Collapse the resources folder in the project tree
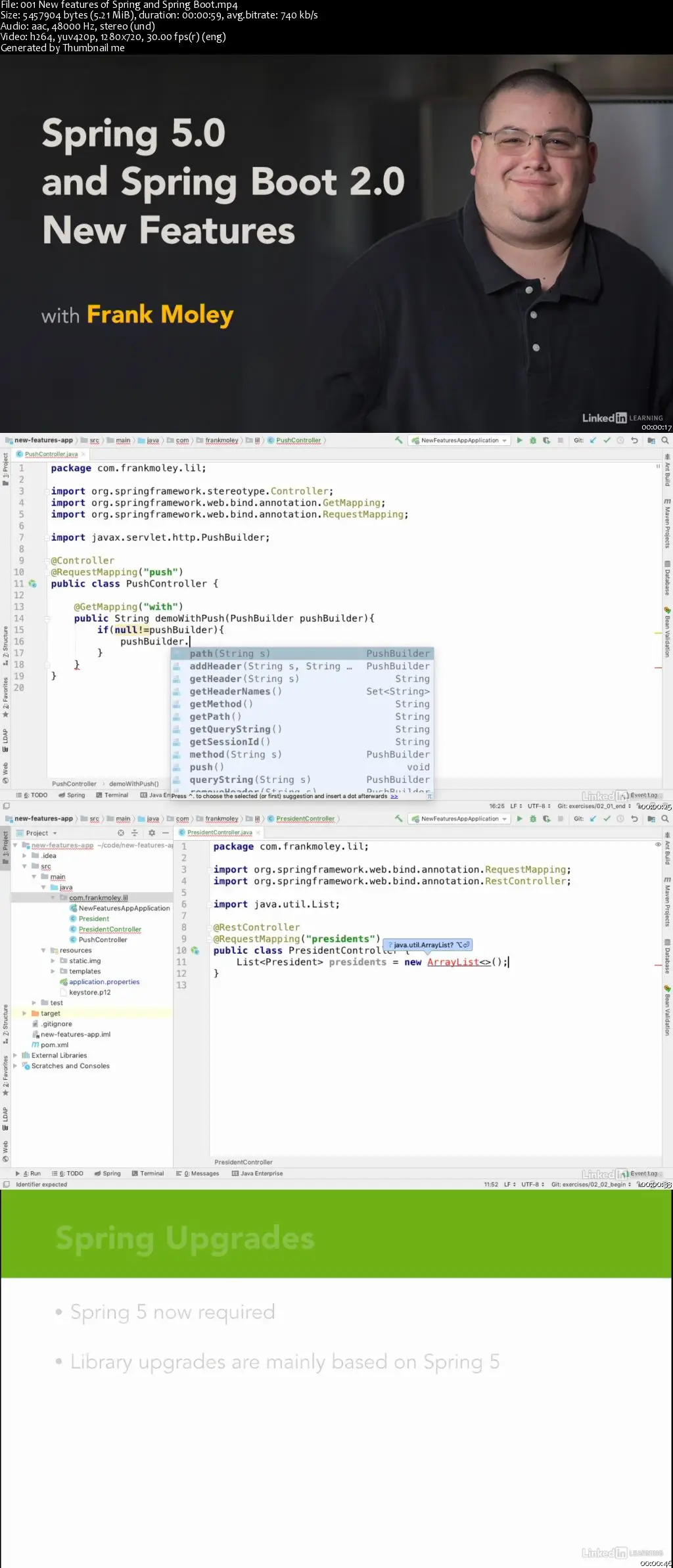 tap(43, 951)
